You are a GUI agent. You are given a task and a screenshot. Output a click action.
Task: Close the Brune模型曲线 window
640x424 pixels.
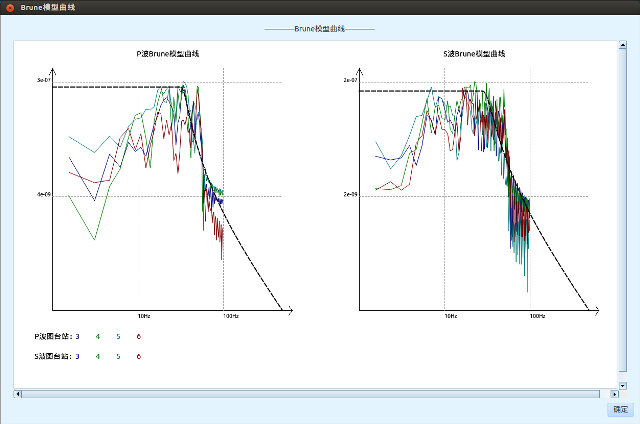(x=10, y=7)
